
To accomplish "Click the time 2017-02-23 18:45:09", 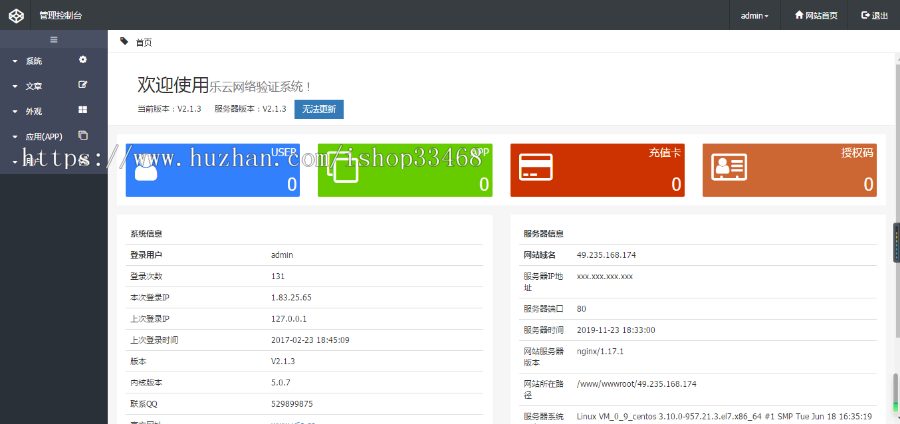I will coord(310,340).
